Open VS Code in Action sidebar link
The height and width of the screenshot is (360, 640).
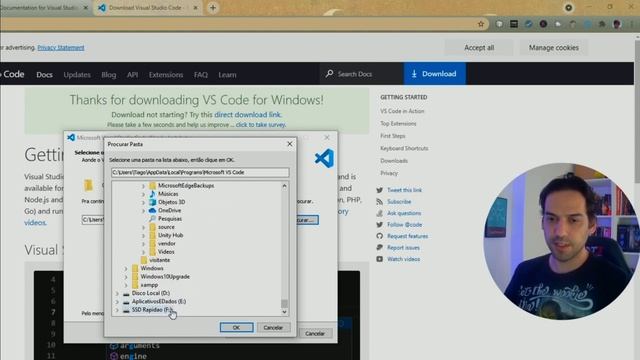[402, 111]
